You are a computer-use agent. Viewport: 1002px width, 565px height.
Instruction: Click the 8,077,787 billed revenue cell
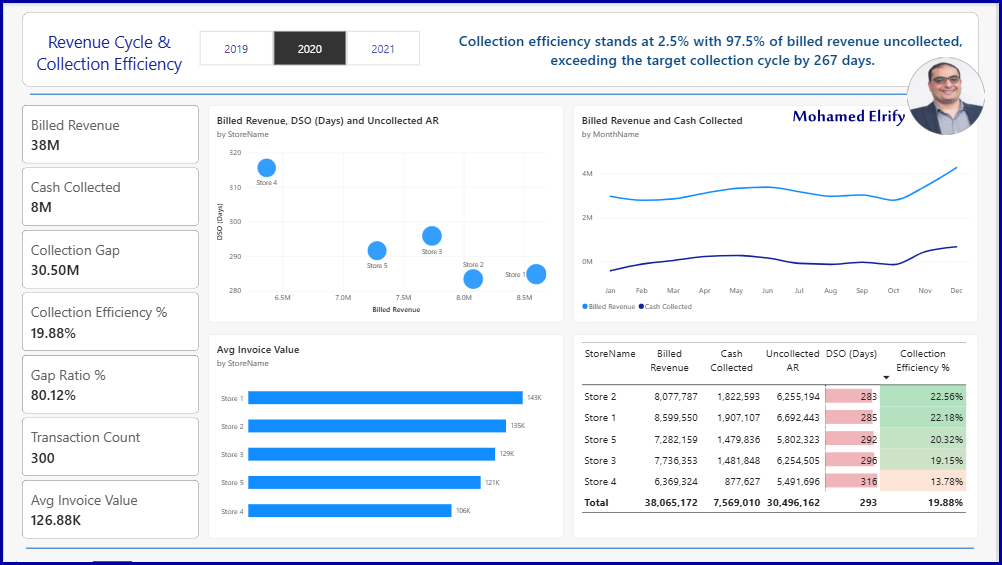(675, 396)
